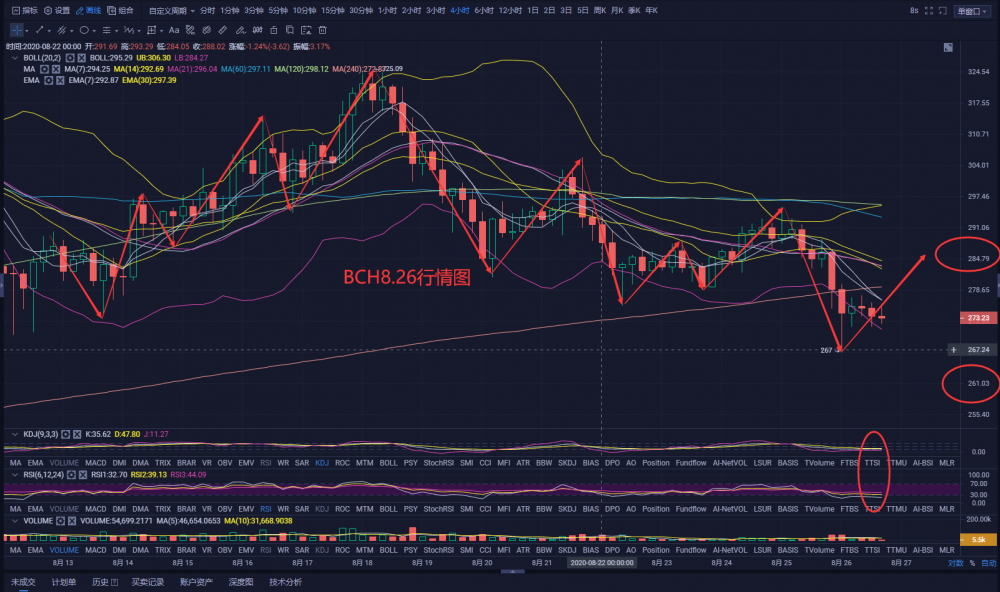Screen dimensions: 1000x592
Task: Select the trend line drawing tool
Action: pos(39,30)
